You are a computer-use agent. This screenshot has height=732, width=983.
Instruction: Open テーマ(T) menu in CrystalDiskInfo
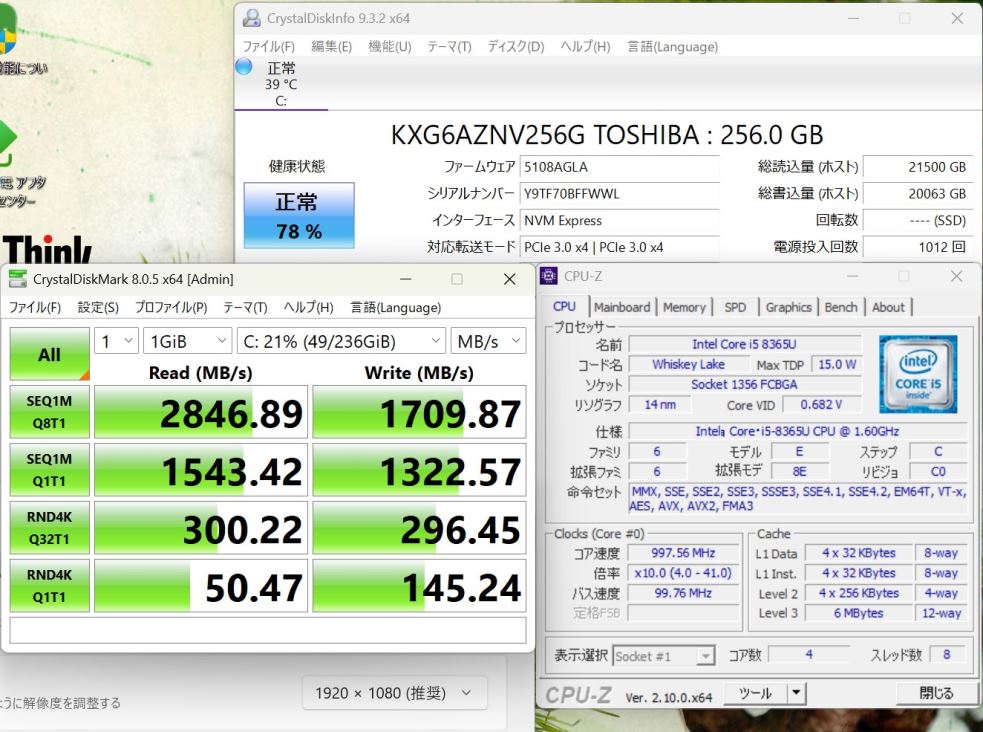point(449,46)
